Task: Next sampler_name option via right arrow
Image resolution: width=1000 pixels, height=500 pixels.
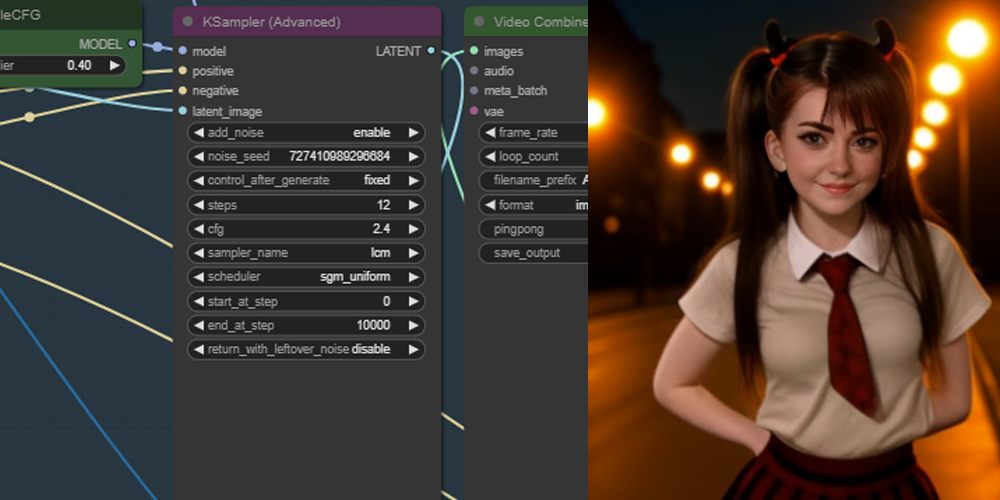Action: click(413, 253)
